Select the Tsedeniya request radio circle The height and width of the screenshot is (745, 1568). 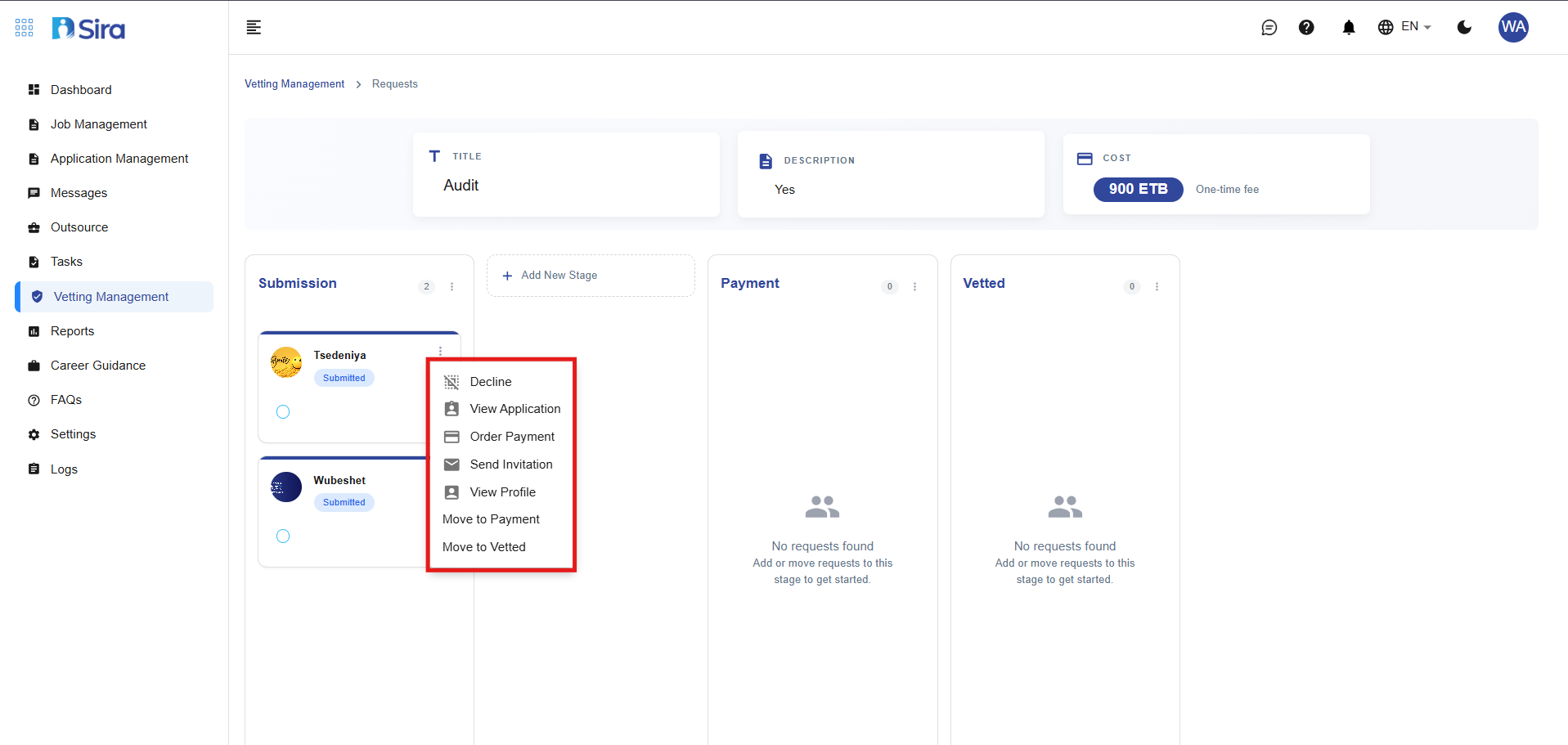pos(283,412)
